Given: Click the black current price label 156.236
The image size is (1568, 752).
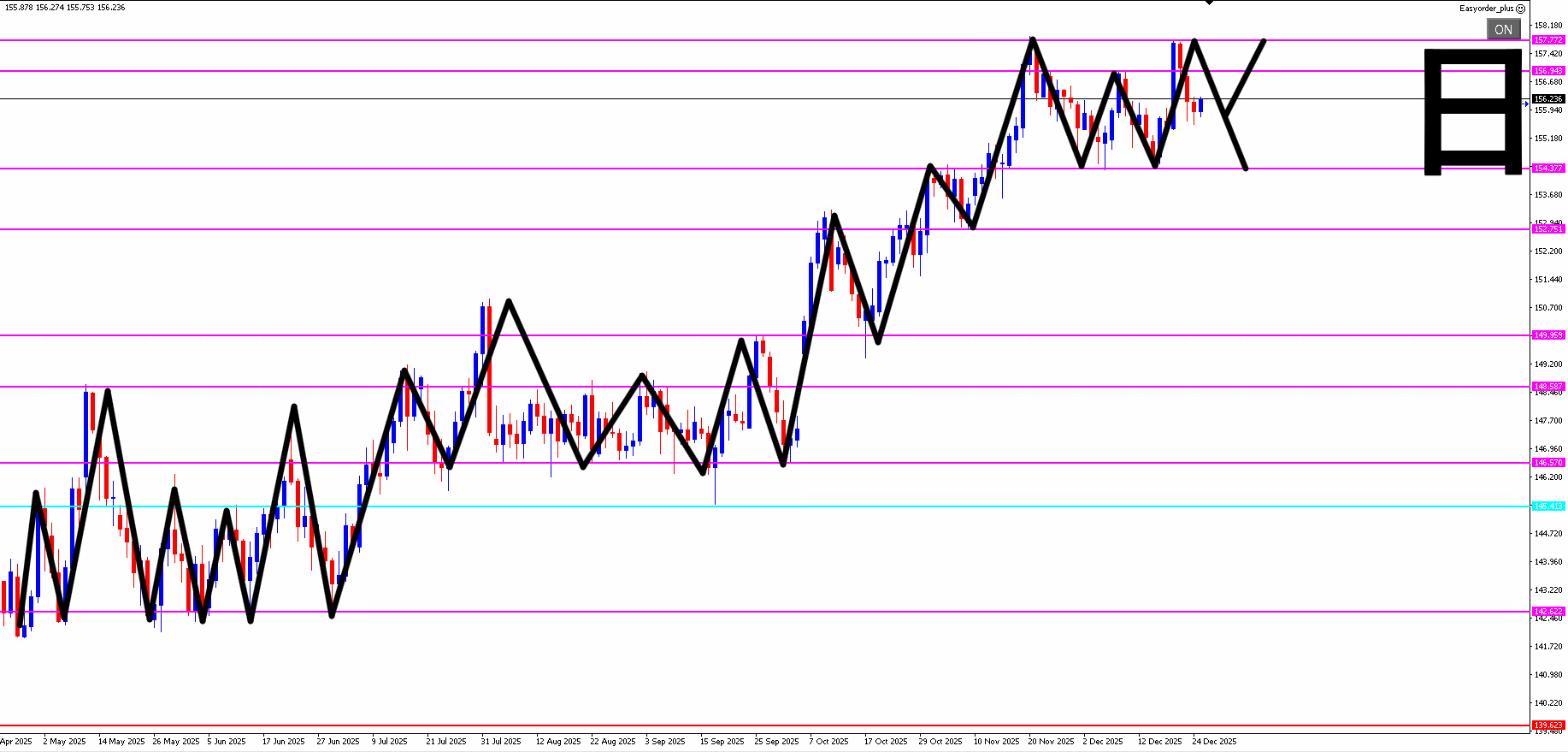Looking at the screenshot, I should click(x=1548, y=99).
